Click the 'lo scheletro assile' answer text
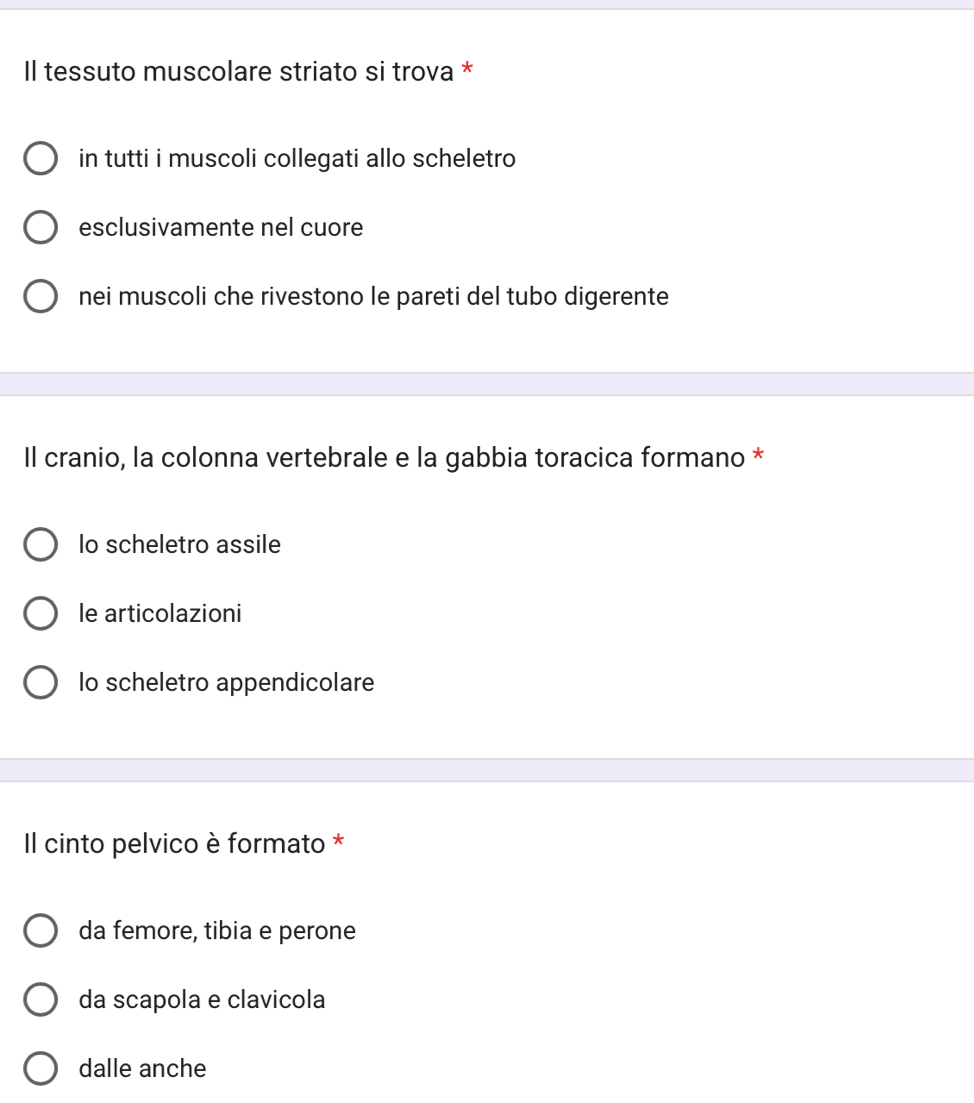This screenshot has width=974, height=1103. tap(180, 544)
